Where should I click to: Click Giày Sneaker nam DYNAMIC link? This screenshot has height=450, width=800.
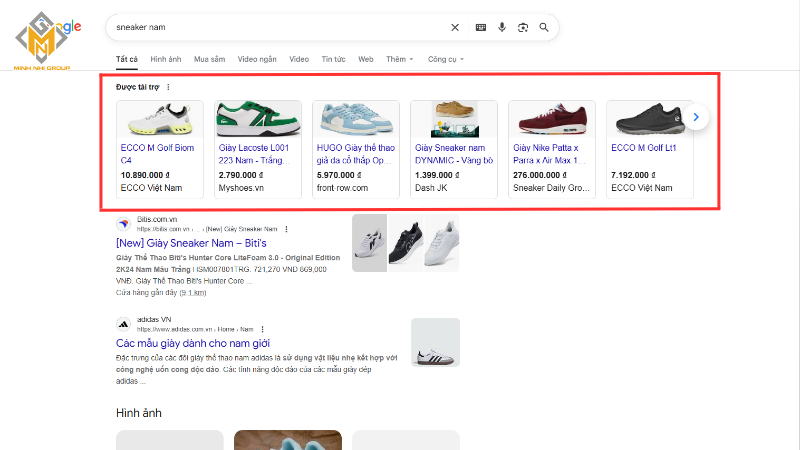pos(454,154)
